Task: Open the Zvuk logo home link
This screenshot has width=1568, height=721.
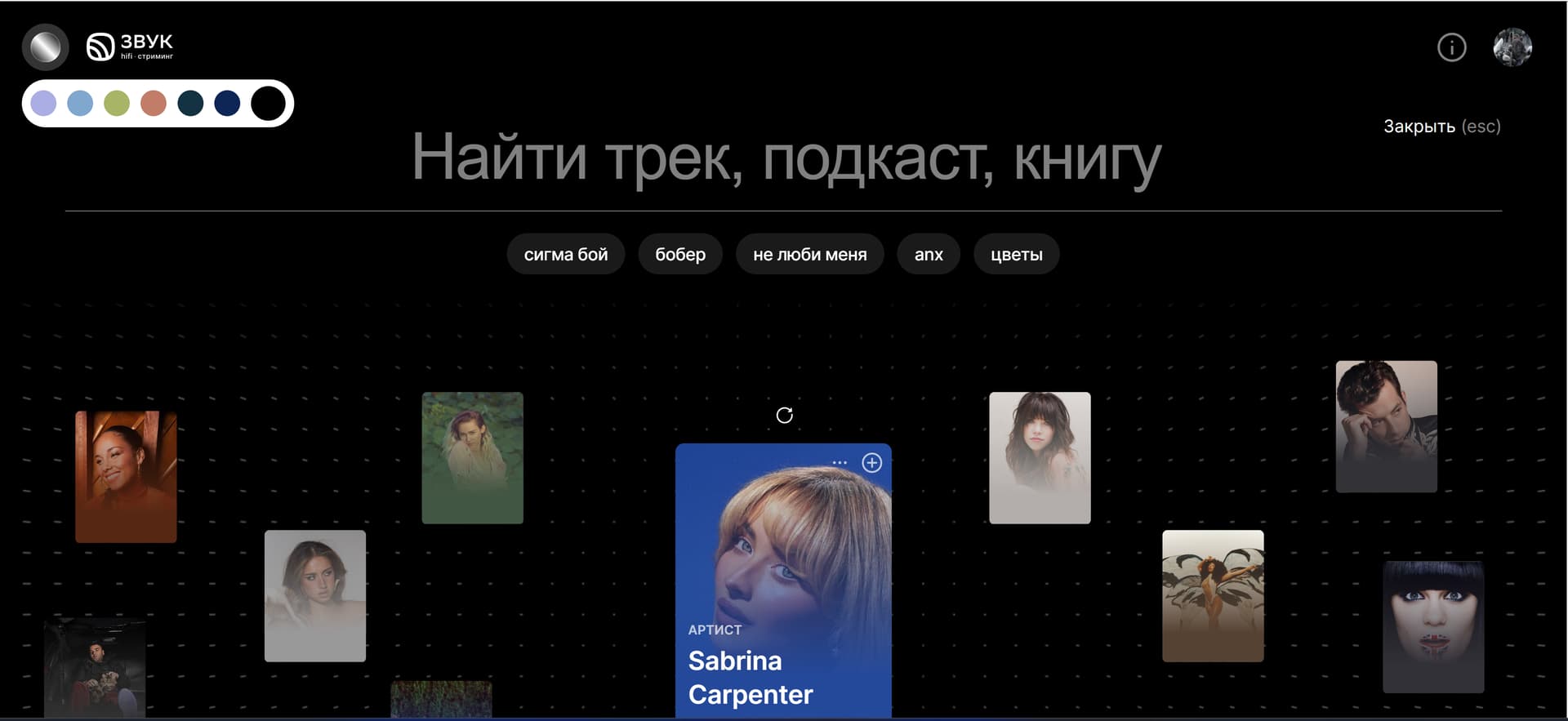Action: pos(130,47)
